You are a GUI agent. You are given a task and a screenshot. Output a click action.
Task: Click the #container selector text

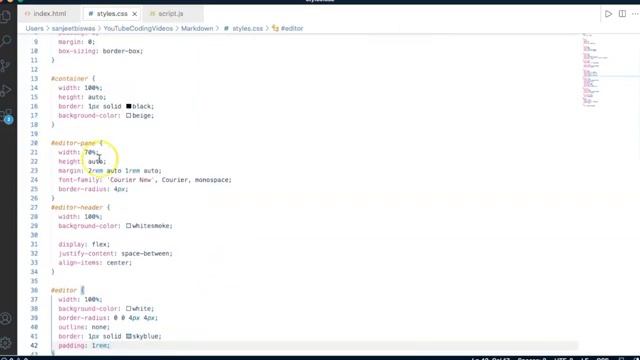(x=69, y=79)
